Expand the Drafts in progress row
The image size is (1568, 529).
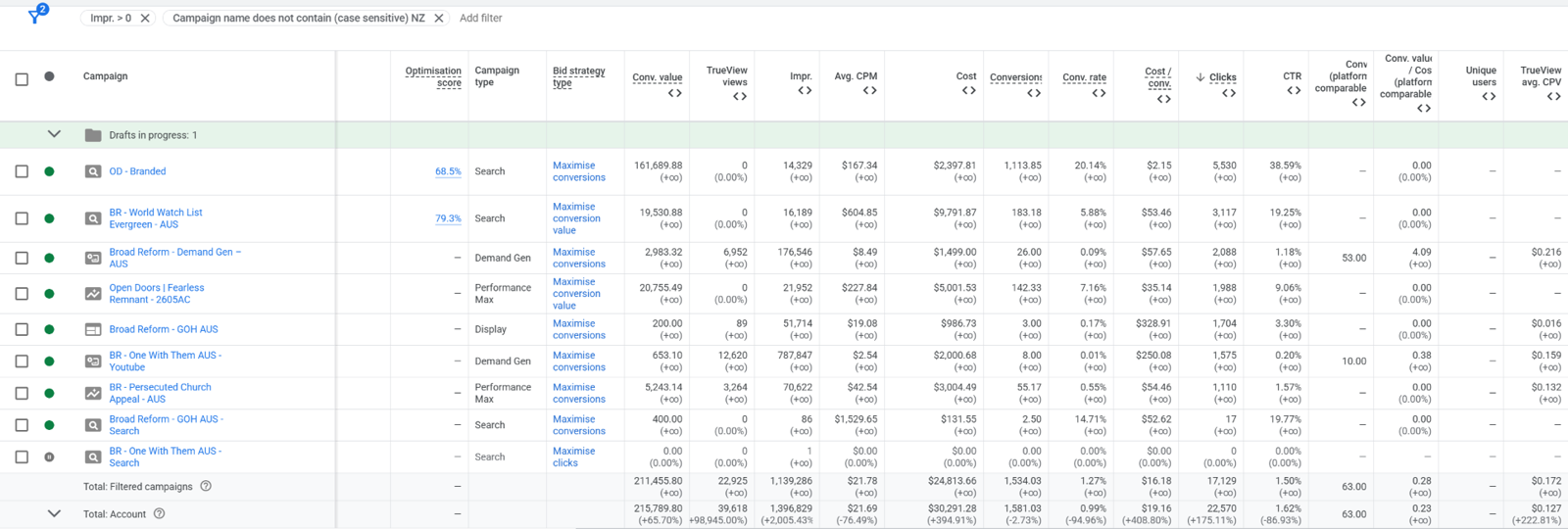tap(54, 134)
